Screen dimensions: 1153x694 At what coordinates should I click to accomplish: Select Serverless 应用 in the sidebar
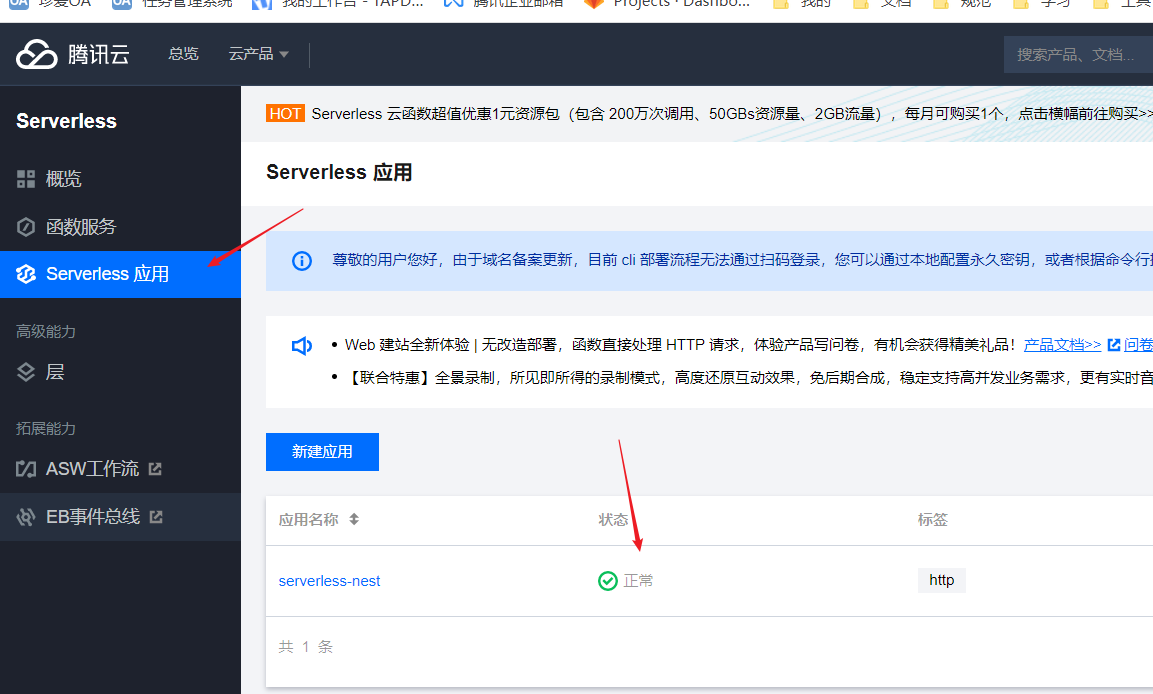click(121, 274)
